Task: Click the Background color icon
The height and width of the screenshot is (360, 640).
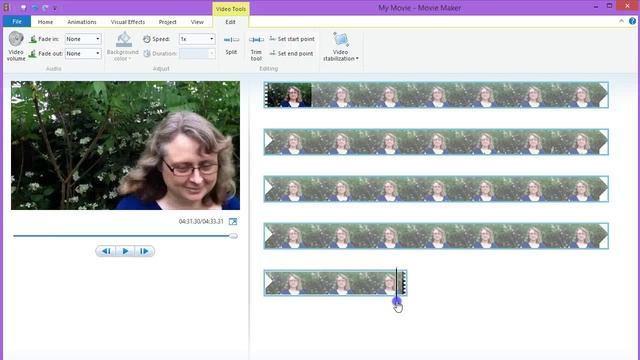Action: point(124,40)
